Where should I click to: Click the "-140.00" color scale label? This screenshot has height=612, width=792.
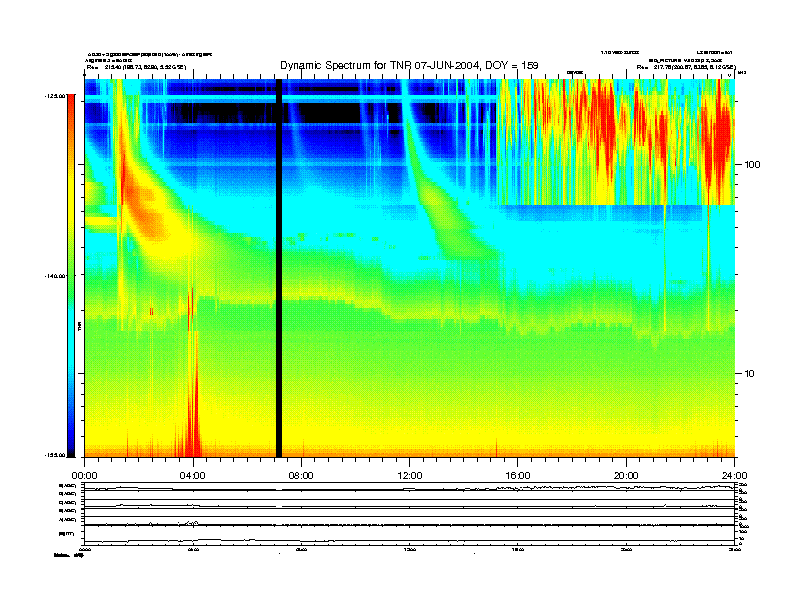(55, 276)
